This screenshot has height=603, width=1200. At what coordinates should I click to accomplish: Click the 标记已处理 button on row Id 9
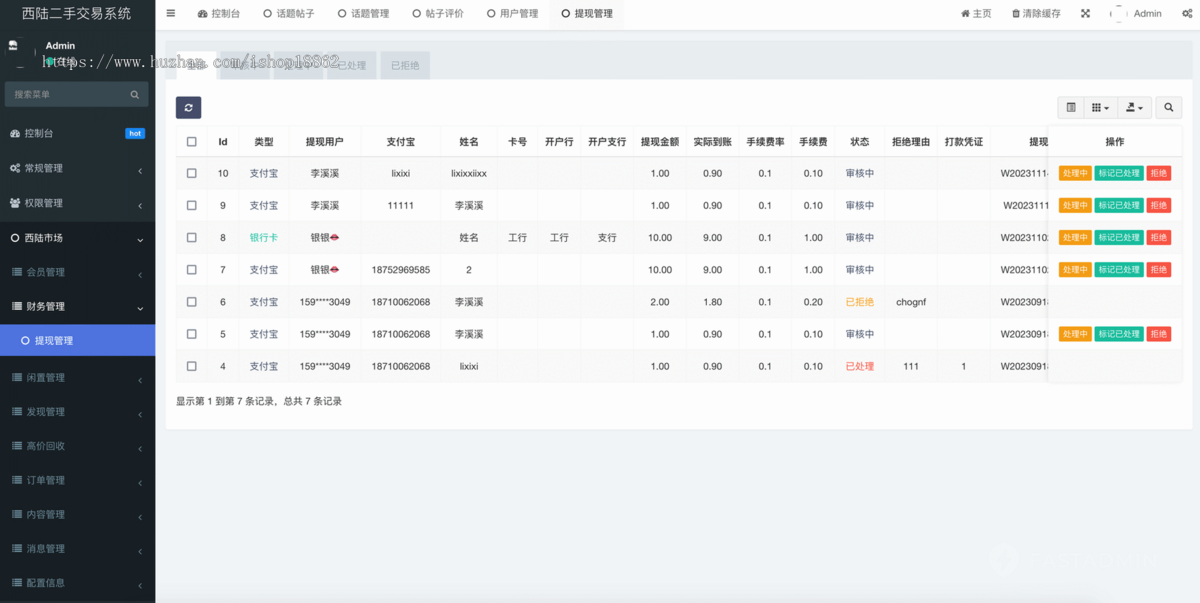click(1119, 205)
